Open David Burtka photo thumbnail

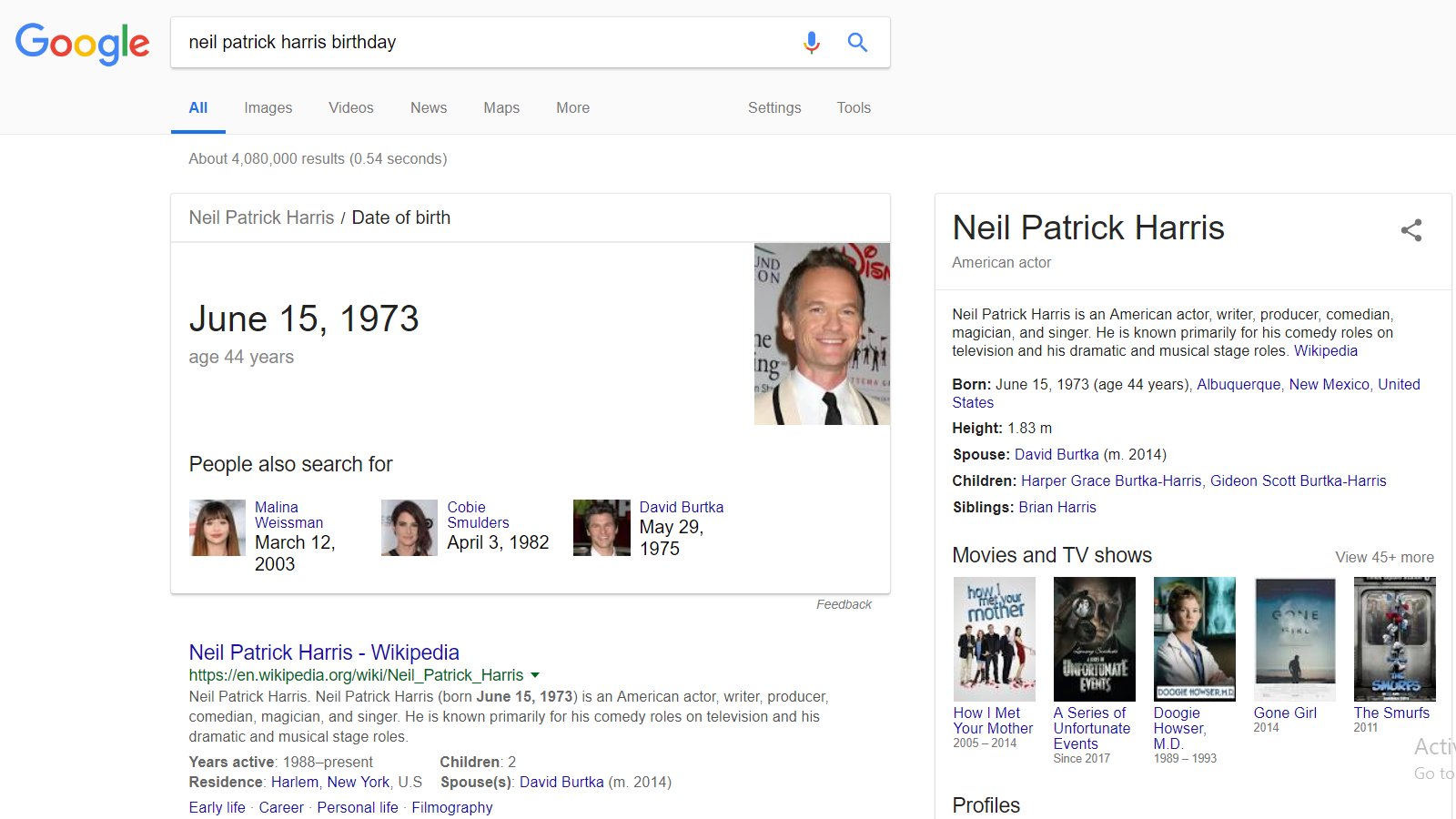point(602,528)
